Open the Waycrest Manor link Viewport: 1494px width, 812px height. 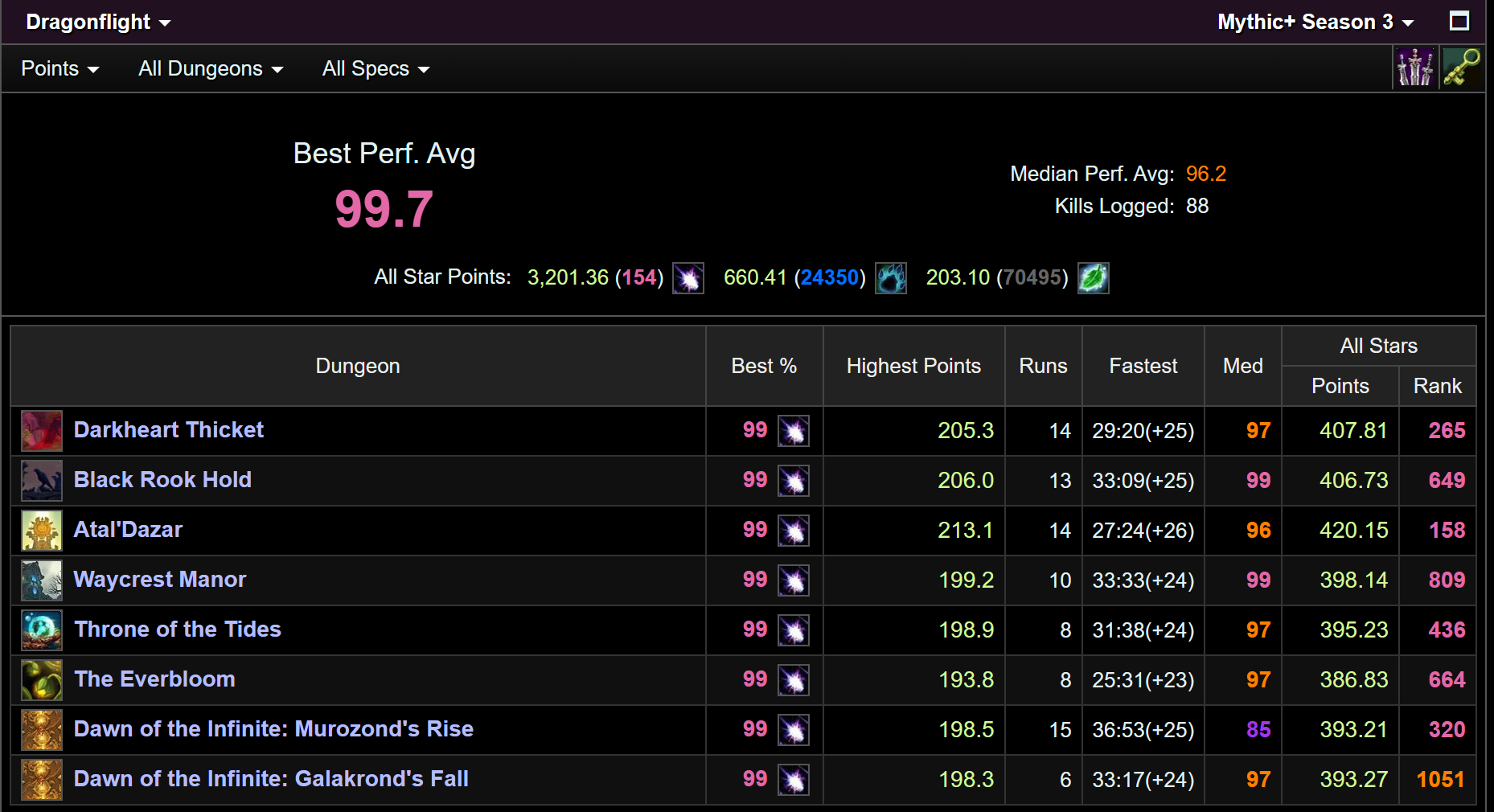(160, 579)
